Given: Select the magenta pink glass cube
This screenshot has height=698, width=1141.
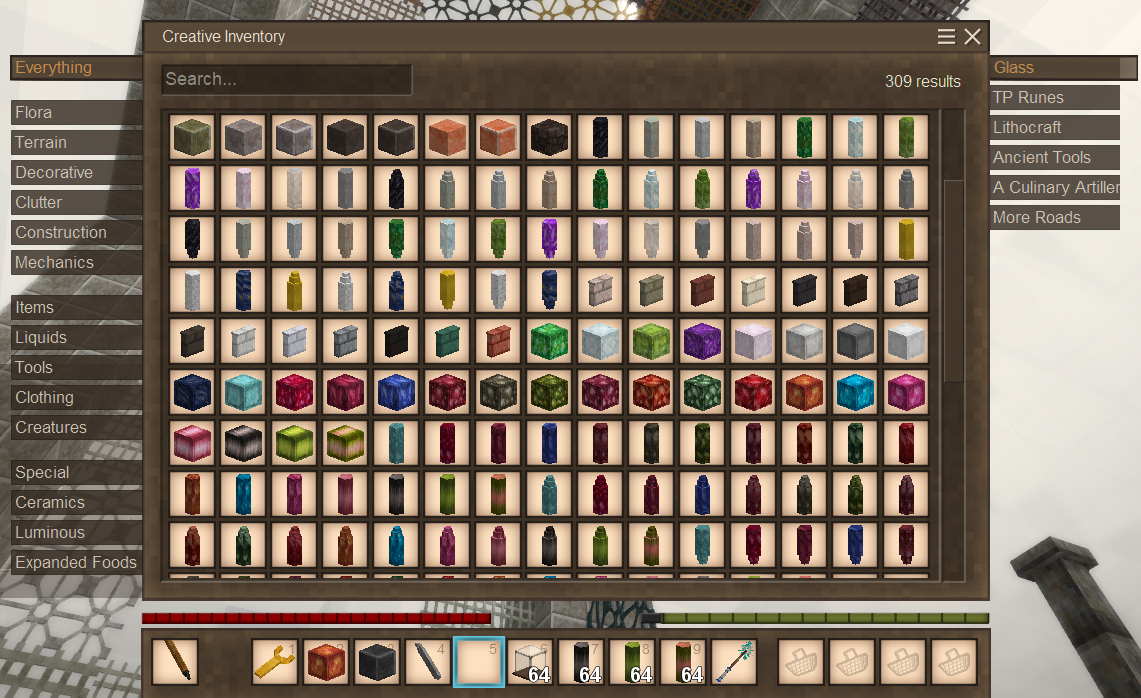Looking at the screenshot, I should [905, 392].
